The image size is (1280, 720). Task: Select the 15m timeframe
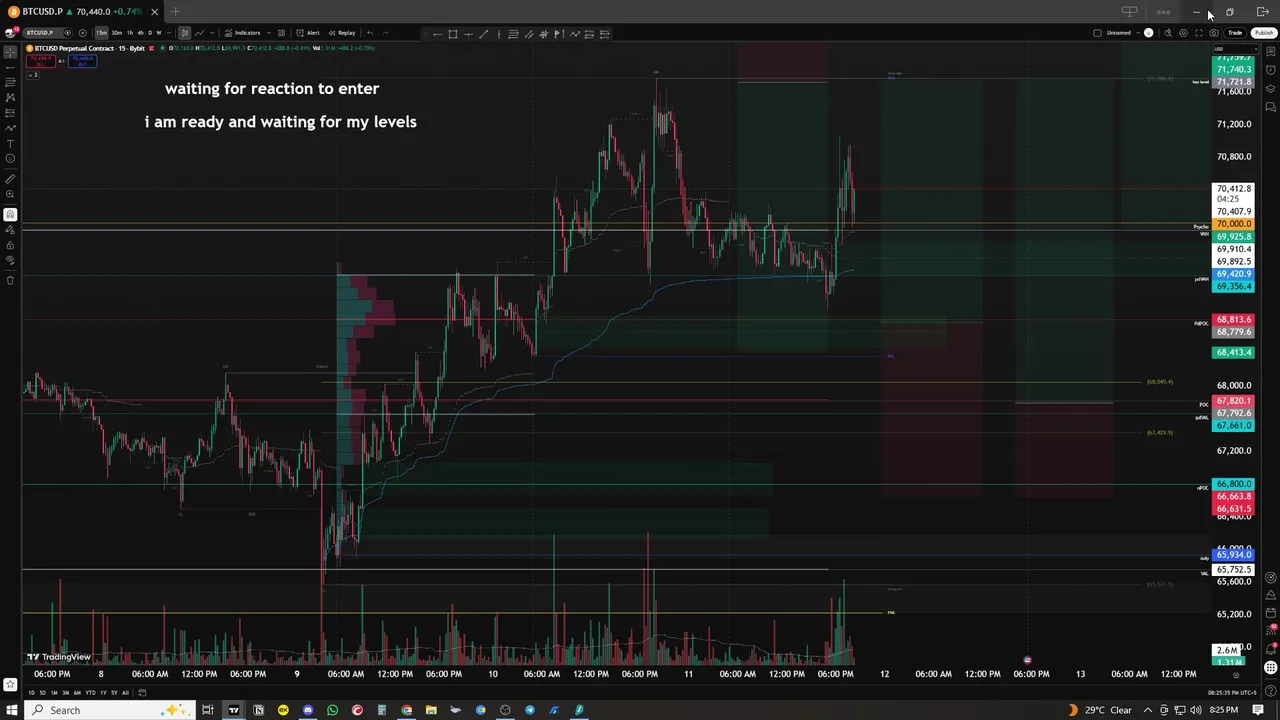pos(101,33)
